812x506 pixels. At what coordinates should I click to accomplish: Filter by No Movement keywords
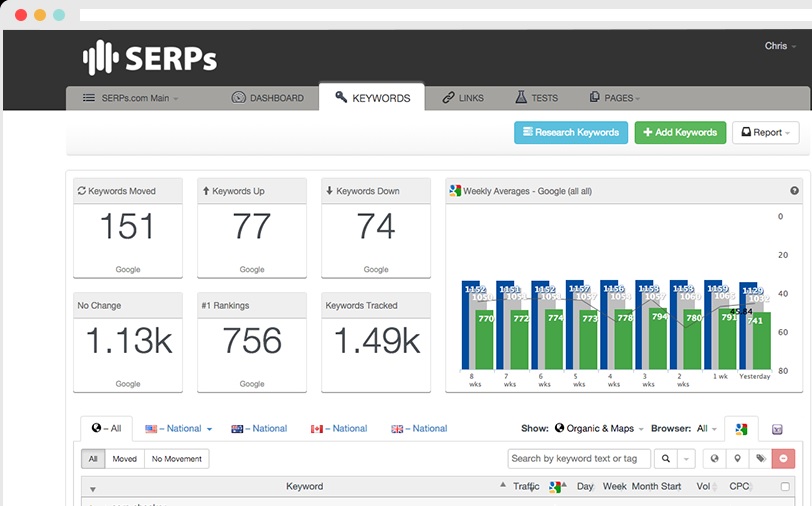(x=177, y=459)
